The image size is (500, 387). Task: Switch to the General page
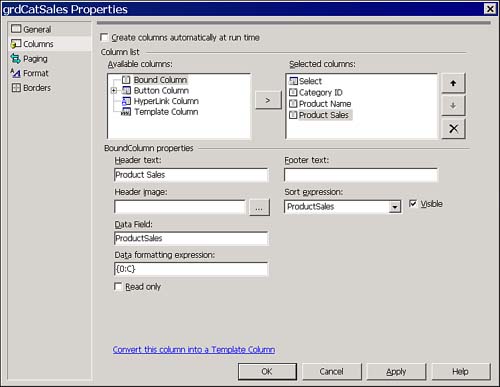[37, 29]
